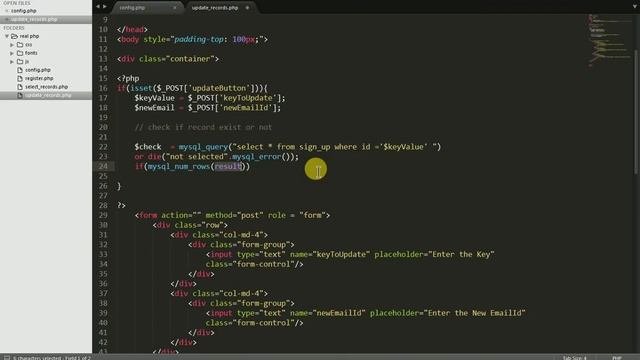The image size is (640, 360).
Task: Click line number 24 in the gutter
Action: click(103, 167)
